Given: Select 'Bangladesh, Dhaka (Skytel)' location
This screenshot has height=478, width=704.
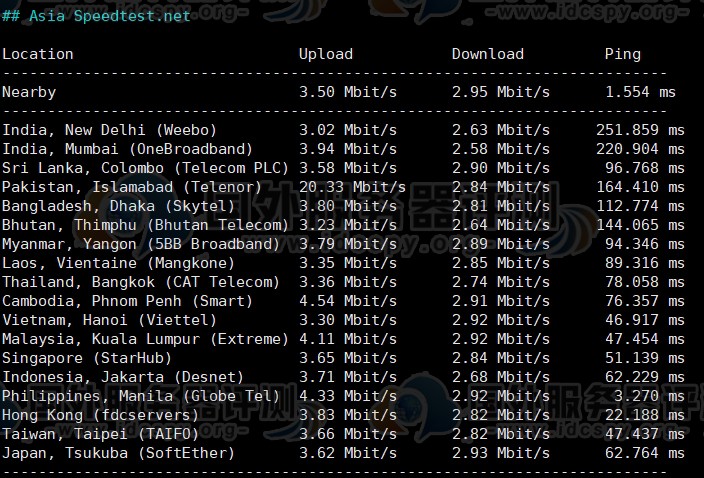Looking at the screenshot, I should [x=119, y=206].
